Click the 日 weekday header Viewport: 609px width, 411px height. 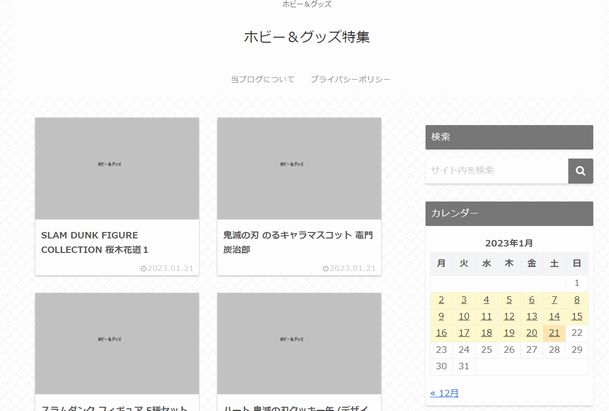point(577,263)
